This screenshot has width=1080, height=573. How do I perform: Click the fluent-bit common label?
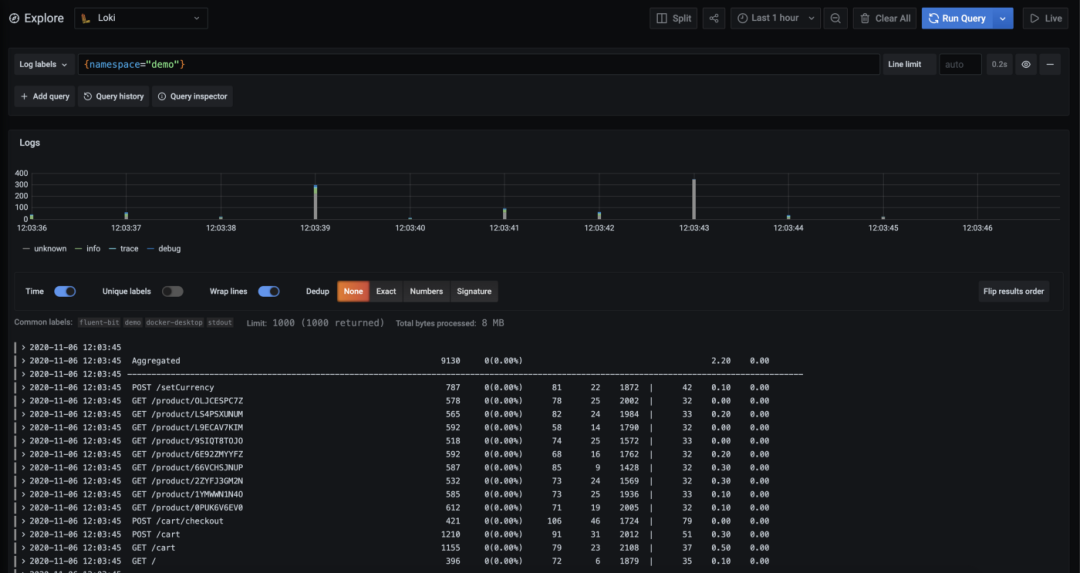[99, 322]
